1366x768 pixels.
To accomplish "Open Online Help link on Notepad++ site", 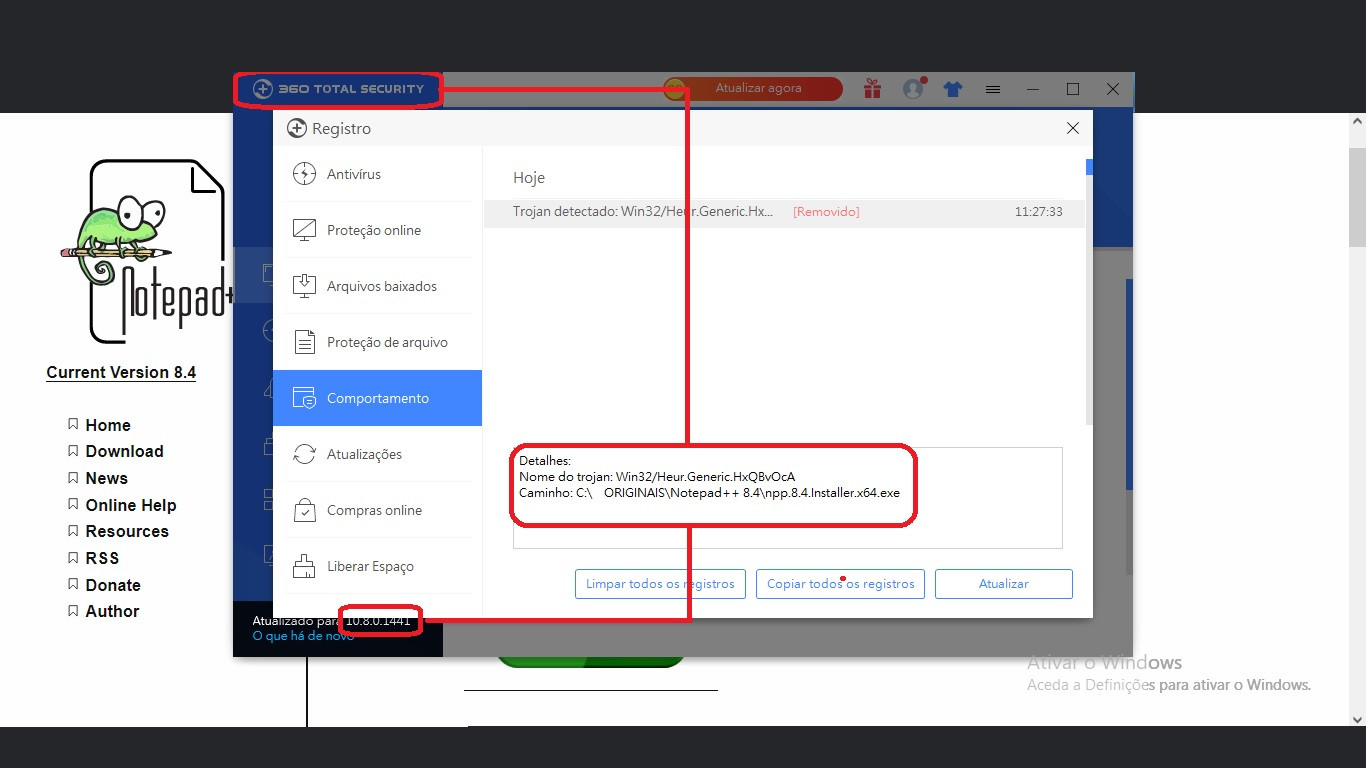I will [x=131, y=505].
